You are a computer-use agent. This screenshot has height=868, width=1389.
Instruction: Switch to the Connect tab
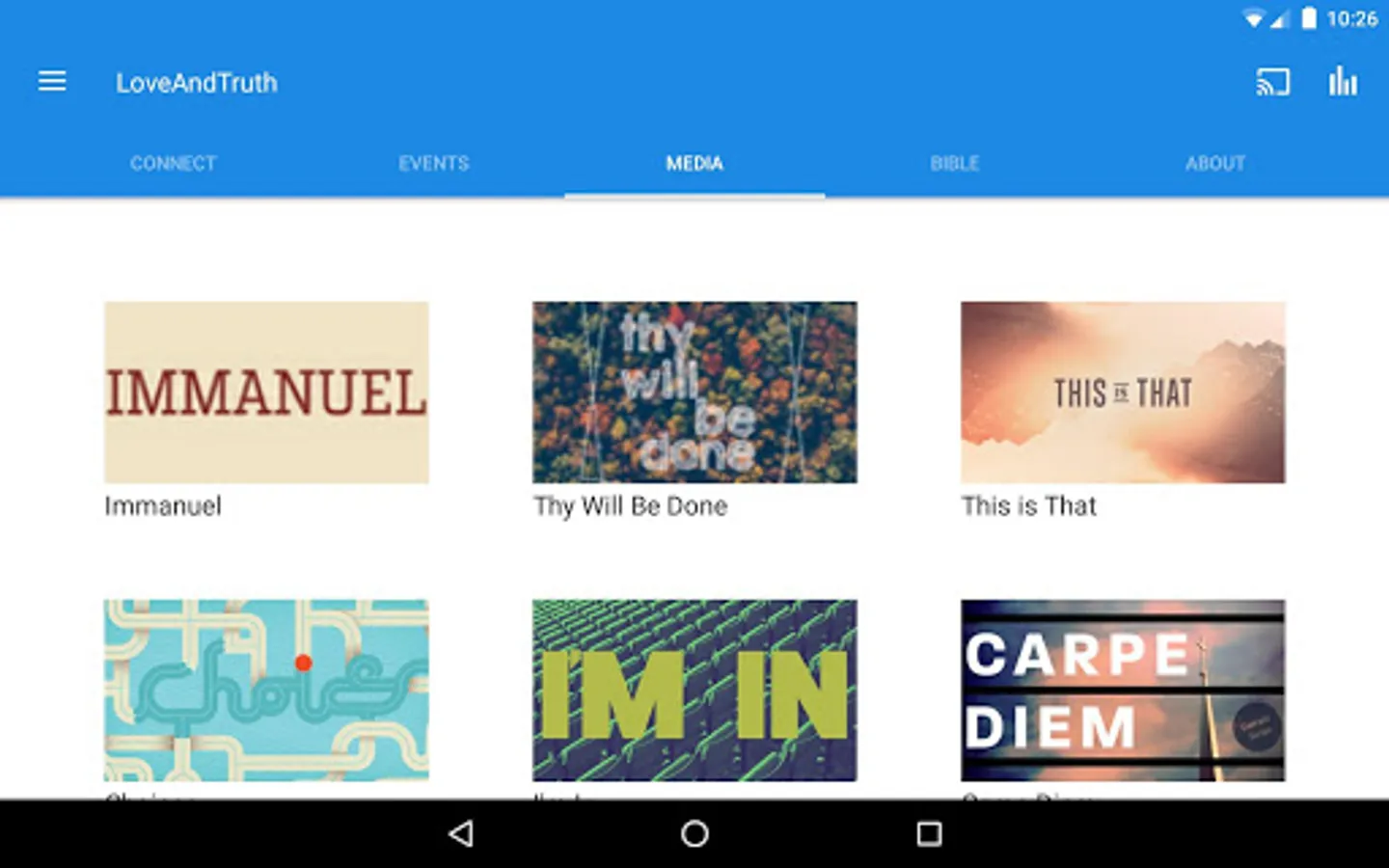coord(174,163)
